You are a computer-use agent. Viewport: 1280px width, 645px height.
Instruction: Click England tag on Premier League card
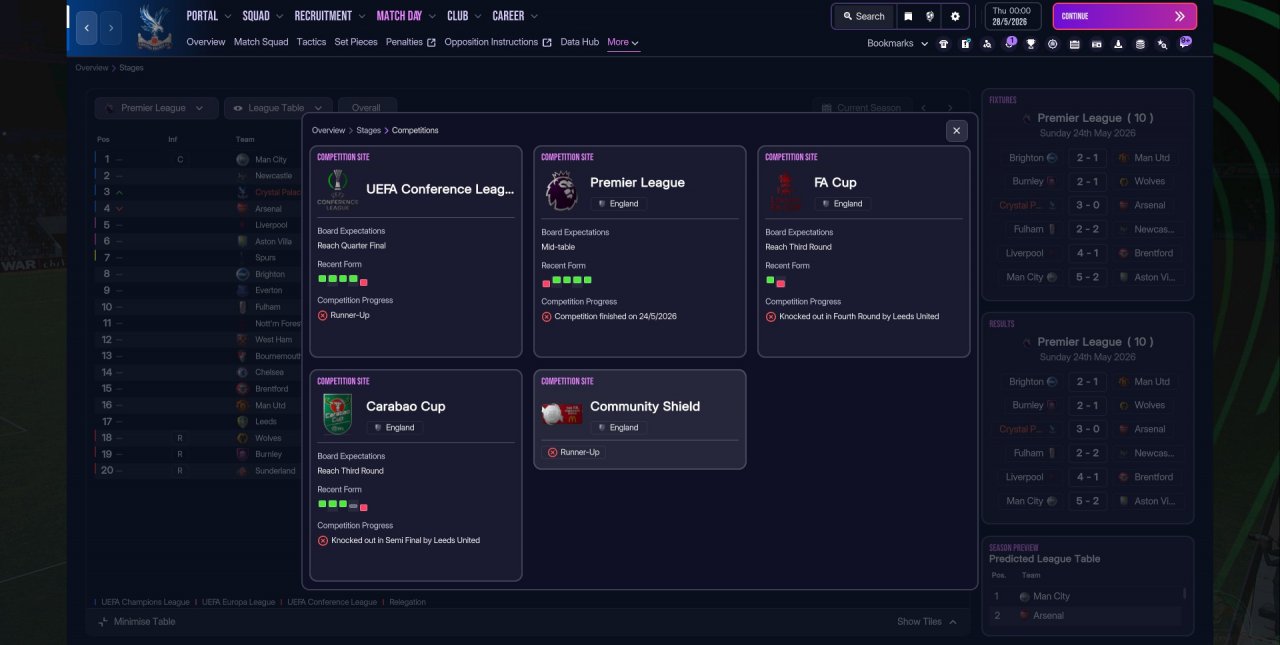[618, 203]
